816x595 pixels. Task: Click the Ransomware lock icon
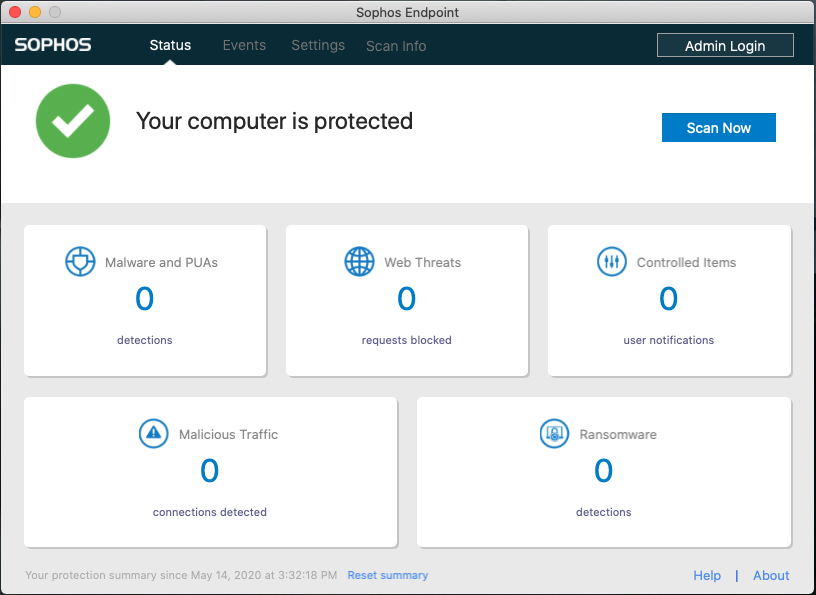(x=554, y=434)
